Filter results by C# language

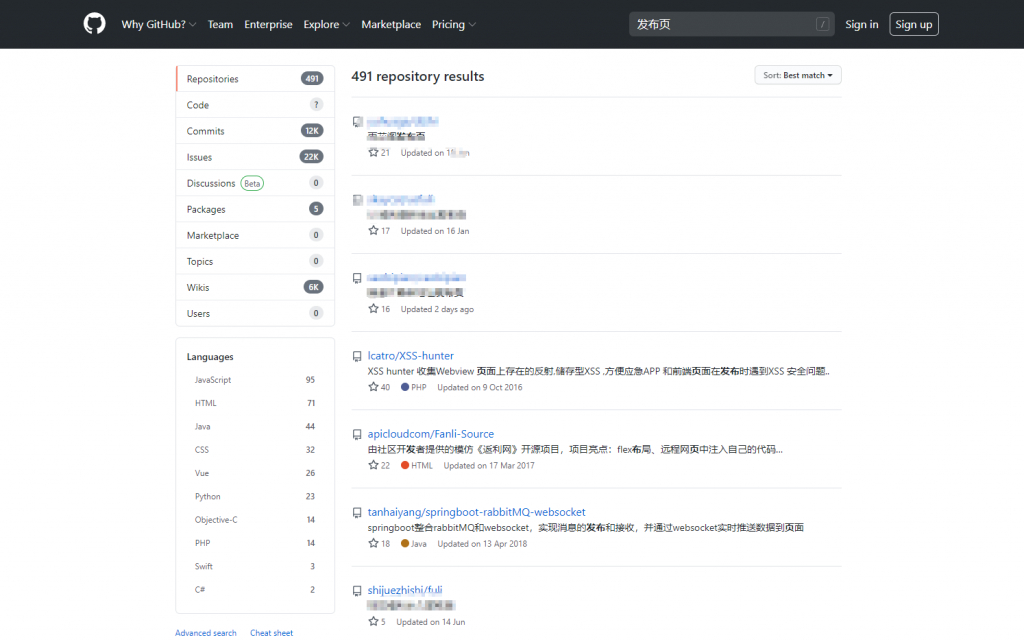(x=255, y=589)
